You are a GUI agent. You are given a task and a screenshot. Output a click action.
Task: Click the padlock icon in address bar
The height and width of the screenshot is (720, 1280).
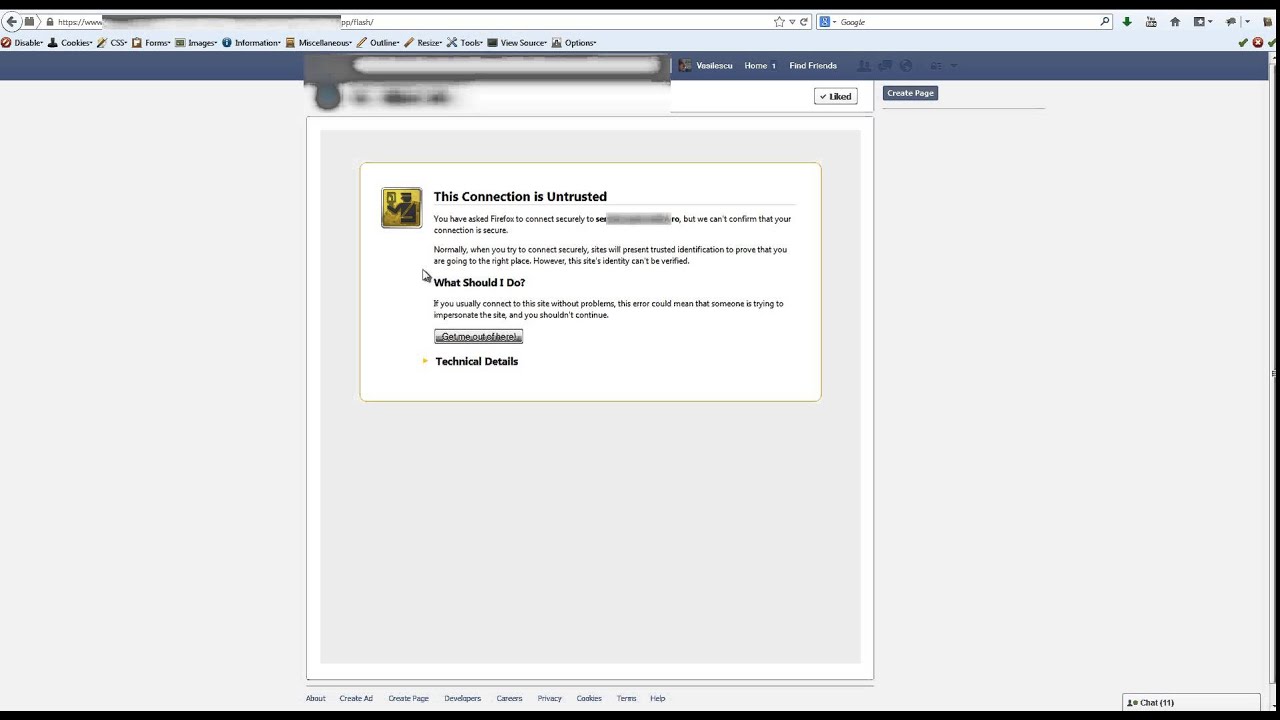pos(50,22)
